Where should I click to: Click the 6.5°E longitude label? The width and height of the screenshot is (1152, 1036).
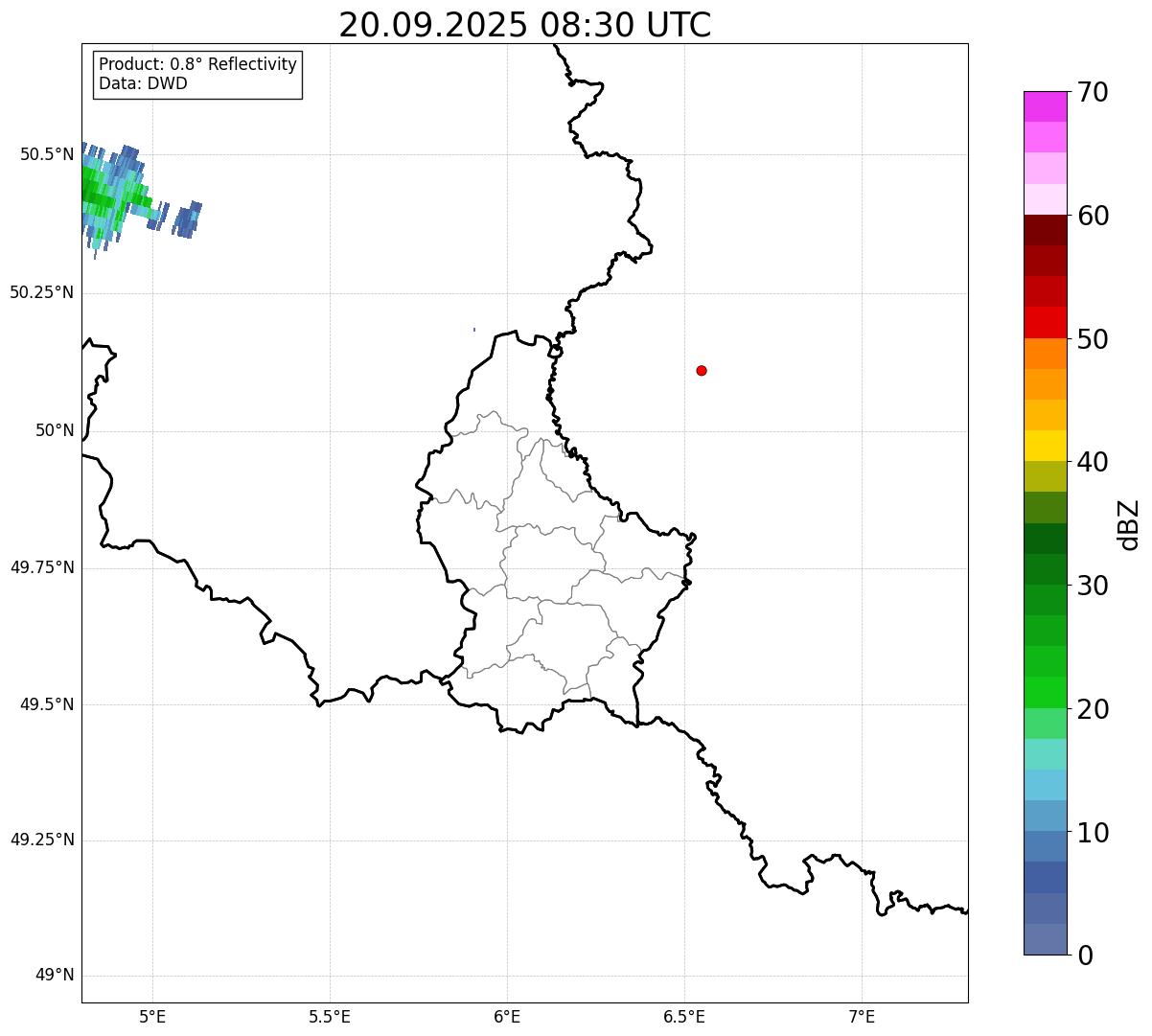pos(684,1018)
